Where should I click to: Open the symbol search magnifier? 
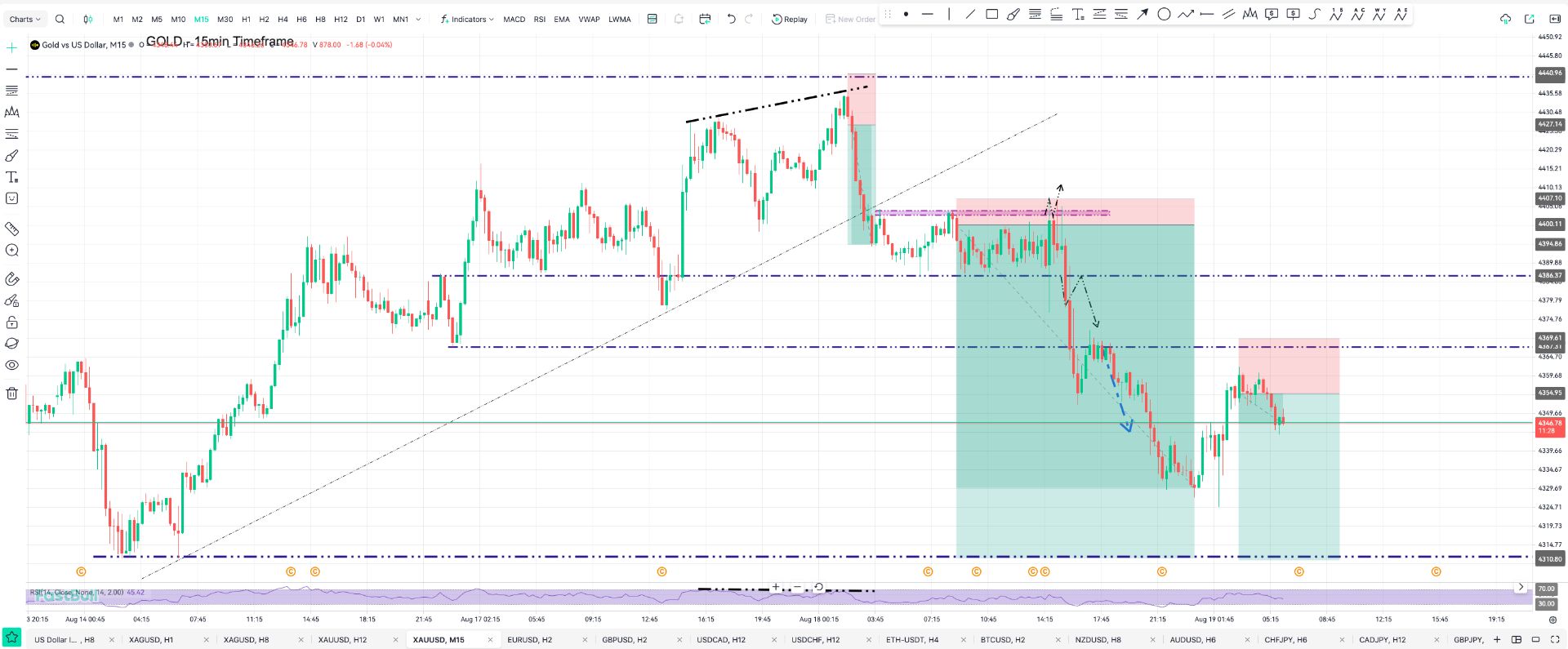(x=60, y=19)
